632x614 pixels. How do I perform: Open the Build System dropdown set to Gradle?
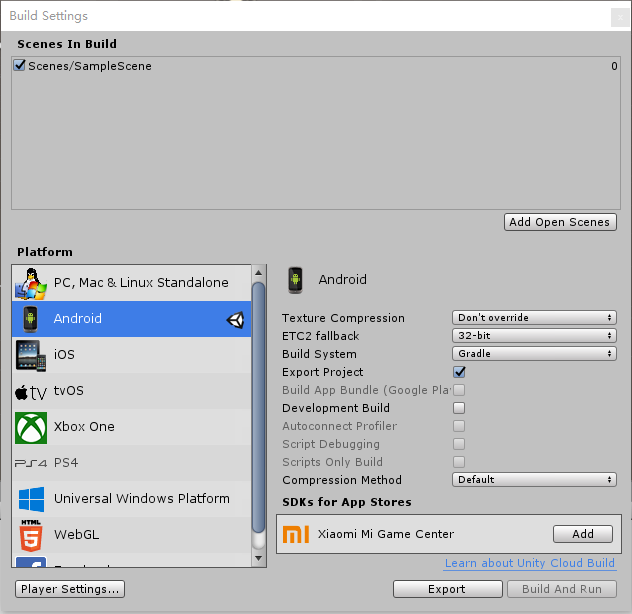point(534,354)
